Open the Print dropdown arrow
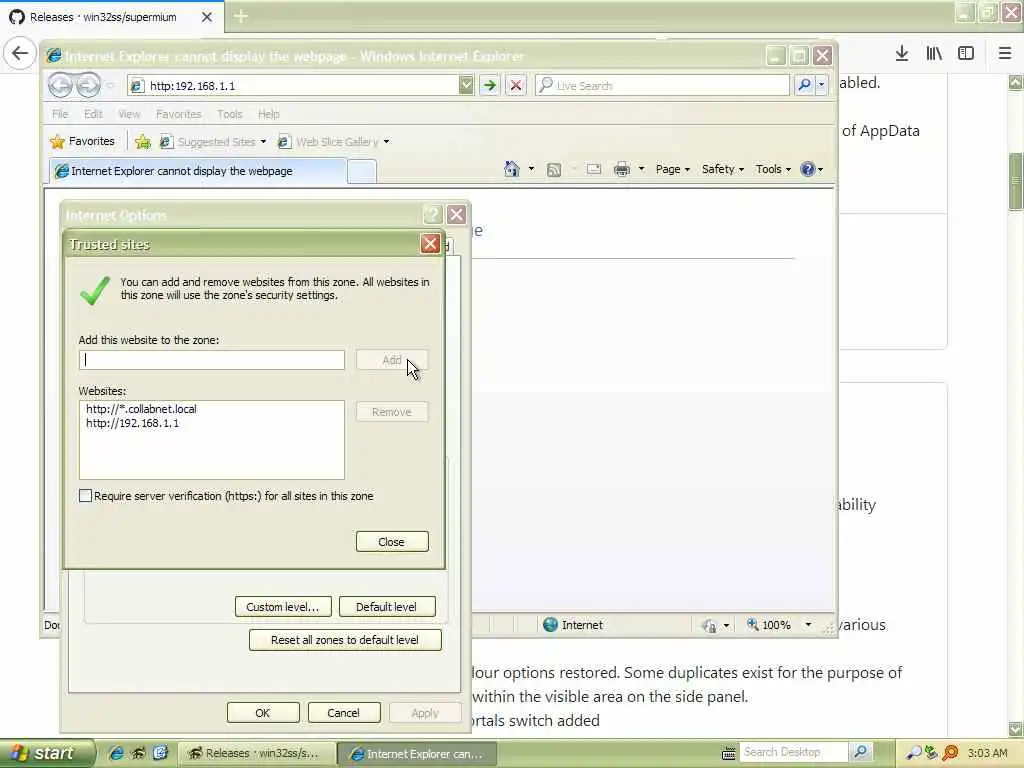Image resolution: width=1024 pixels, height=768 pixels. point(641,169)
